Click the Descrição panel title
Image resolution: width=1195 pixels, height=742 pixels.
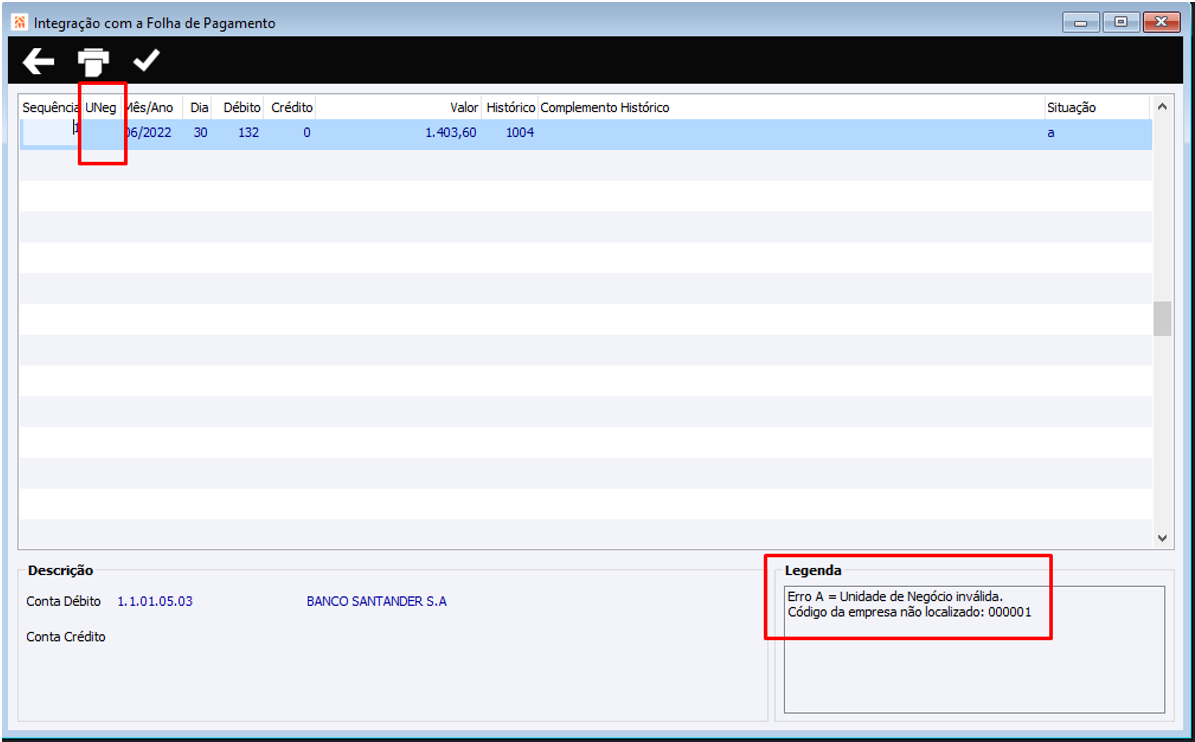[x=60, y=570]
